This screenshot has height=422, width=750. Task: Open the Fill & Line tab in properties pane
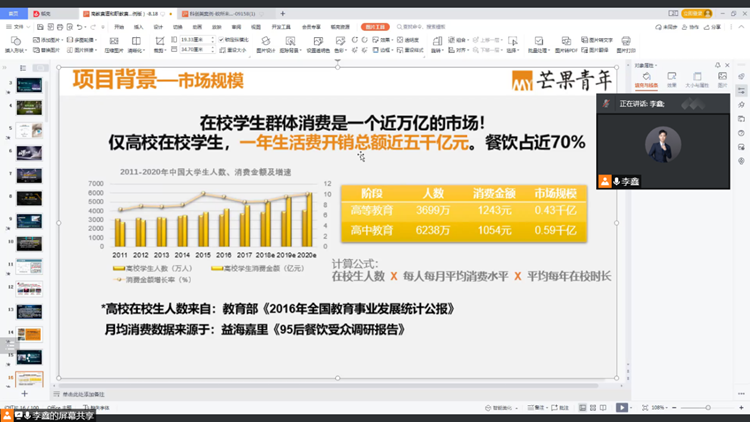tap(646, 79)
